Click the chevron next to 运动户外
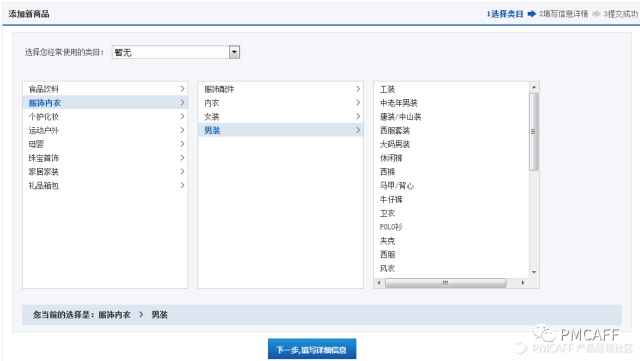The width and height of the screenshot is (640, 361). 182,130
